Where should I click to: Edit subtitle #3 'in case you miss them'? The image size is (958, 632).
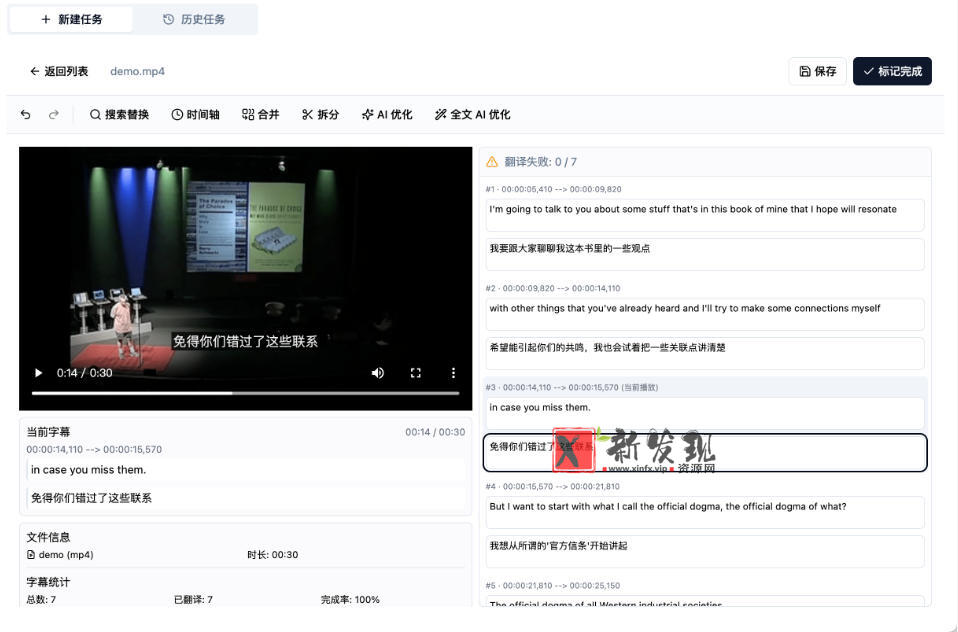coord(704,413)
